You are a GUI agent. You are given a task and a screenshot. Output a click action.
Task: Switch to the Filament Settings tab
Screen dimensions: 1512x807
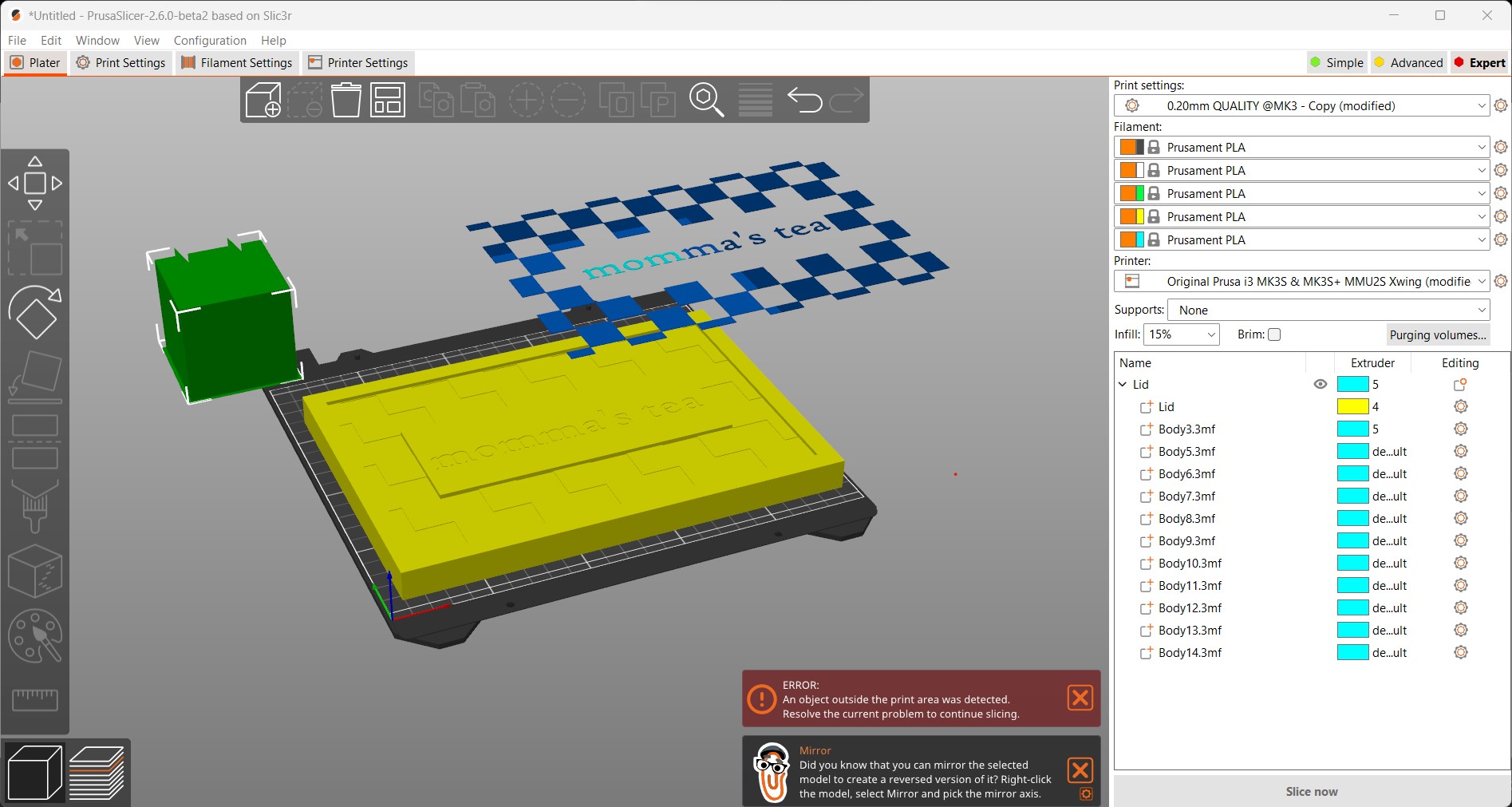(x=236, y=62)
